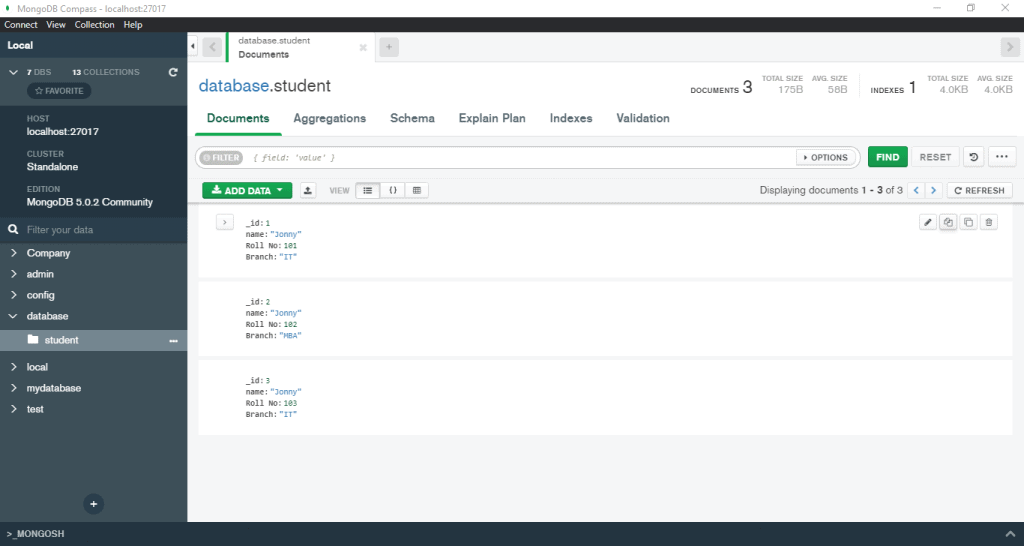The width and height of the screenshot is (1024, 546).
Task: Open student collection options ellipsis
Action: click(x=173, y=340)
